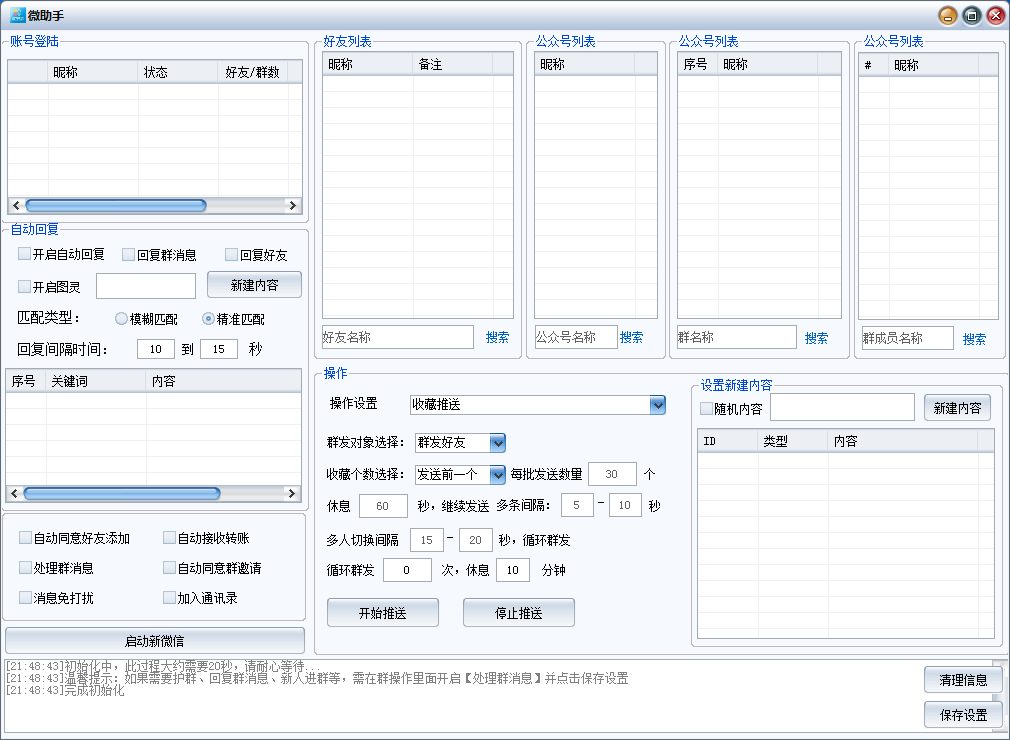This screenshot has height=740, width=1010.
Task: Expand the 群发对象选择 dropdown
Action: (x=497, y=443)
